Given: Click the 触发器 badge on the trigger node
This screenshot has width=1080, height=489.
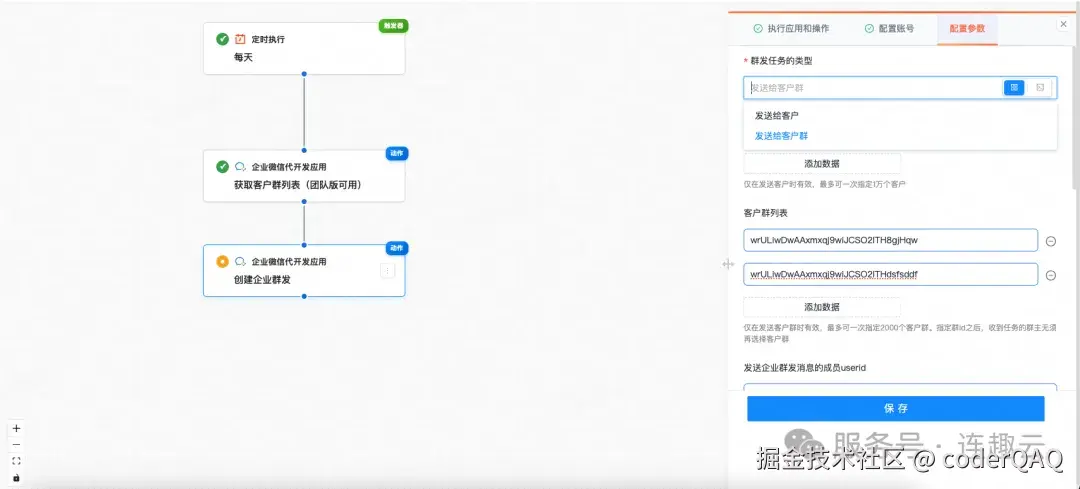Looking at the screenshot, I should pyautogui.click(x=393, y=25).
